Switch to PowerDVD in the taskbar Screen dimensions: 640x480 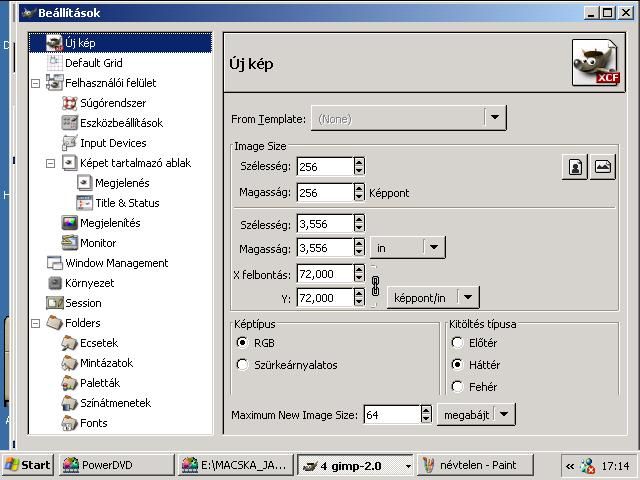click(x=112, y=465)
